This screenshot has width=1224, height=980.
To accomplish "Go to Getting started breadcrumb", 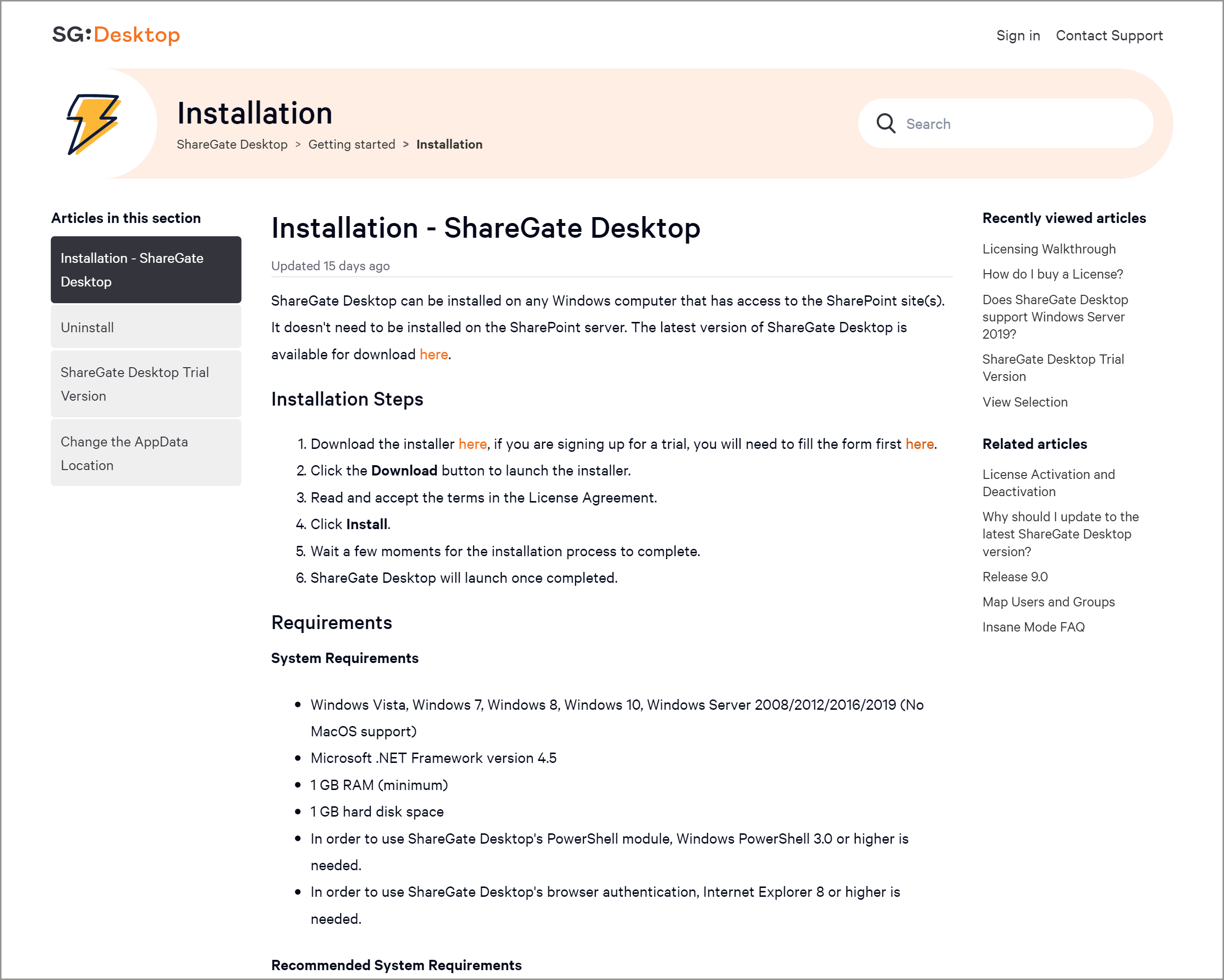I will 352,144.
